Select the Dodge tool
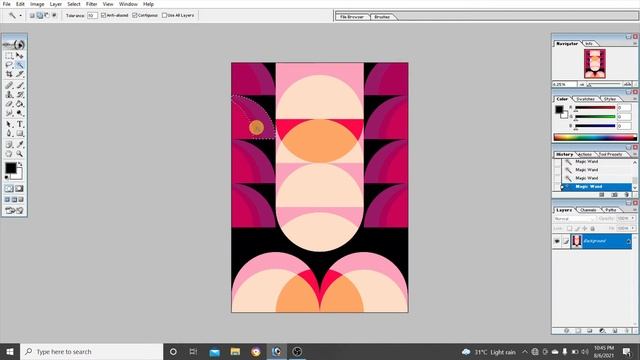 click(20, 113)
